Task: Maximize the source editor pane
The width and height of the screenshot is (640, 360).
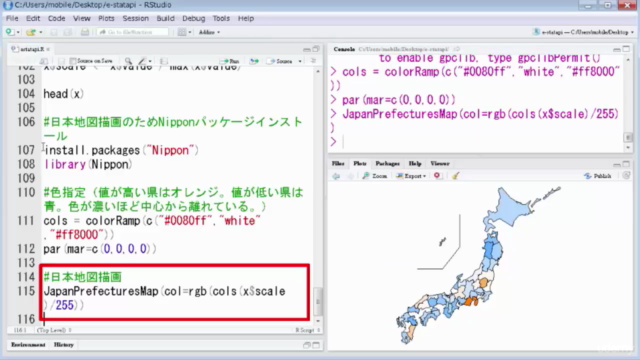Action: click(316, 49)
